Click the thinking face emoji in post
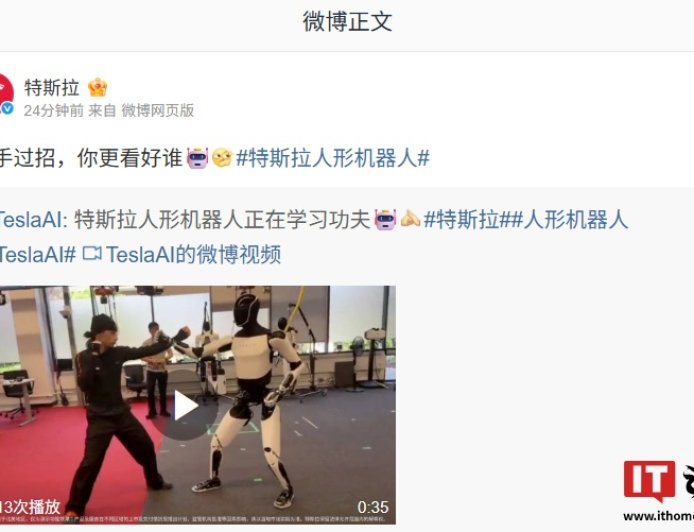694x532 pixels. (x=222, y=158)
